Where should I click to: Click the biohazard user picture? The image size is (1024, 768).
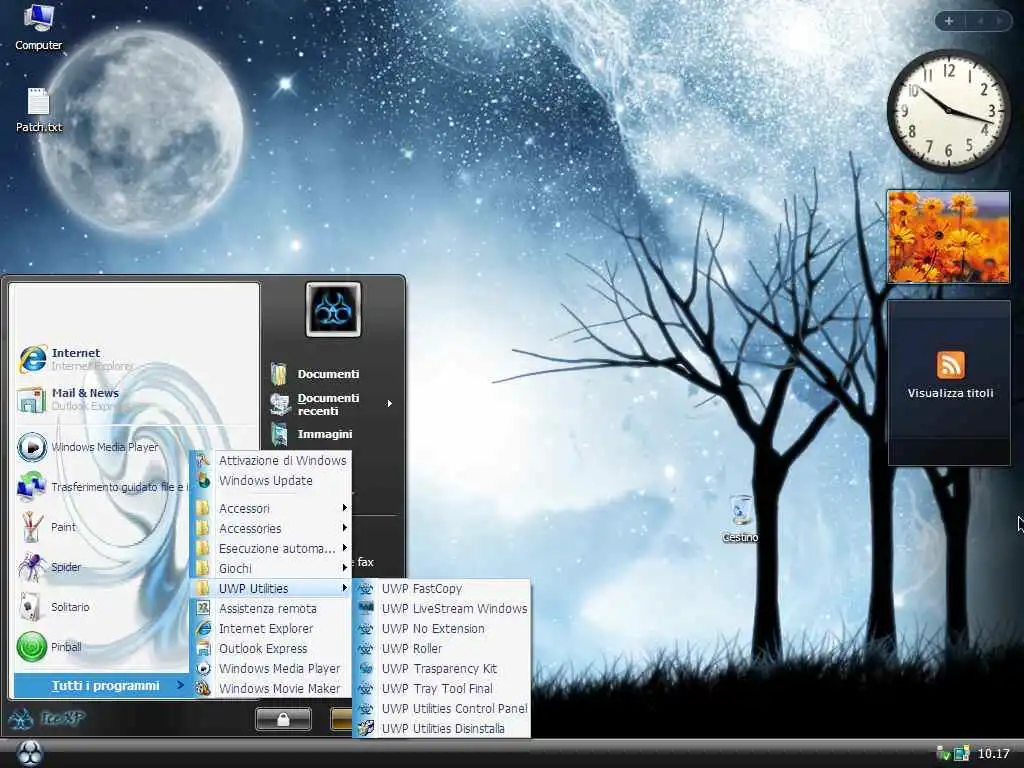[x=333, y=310]
